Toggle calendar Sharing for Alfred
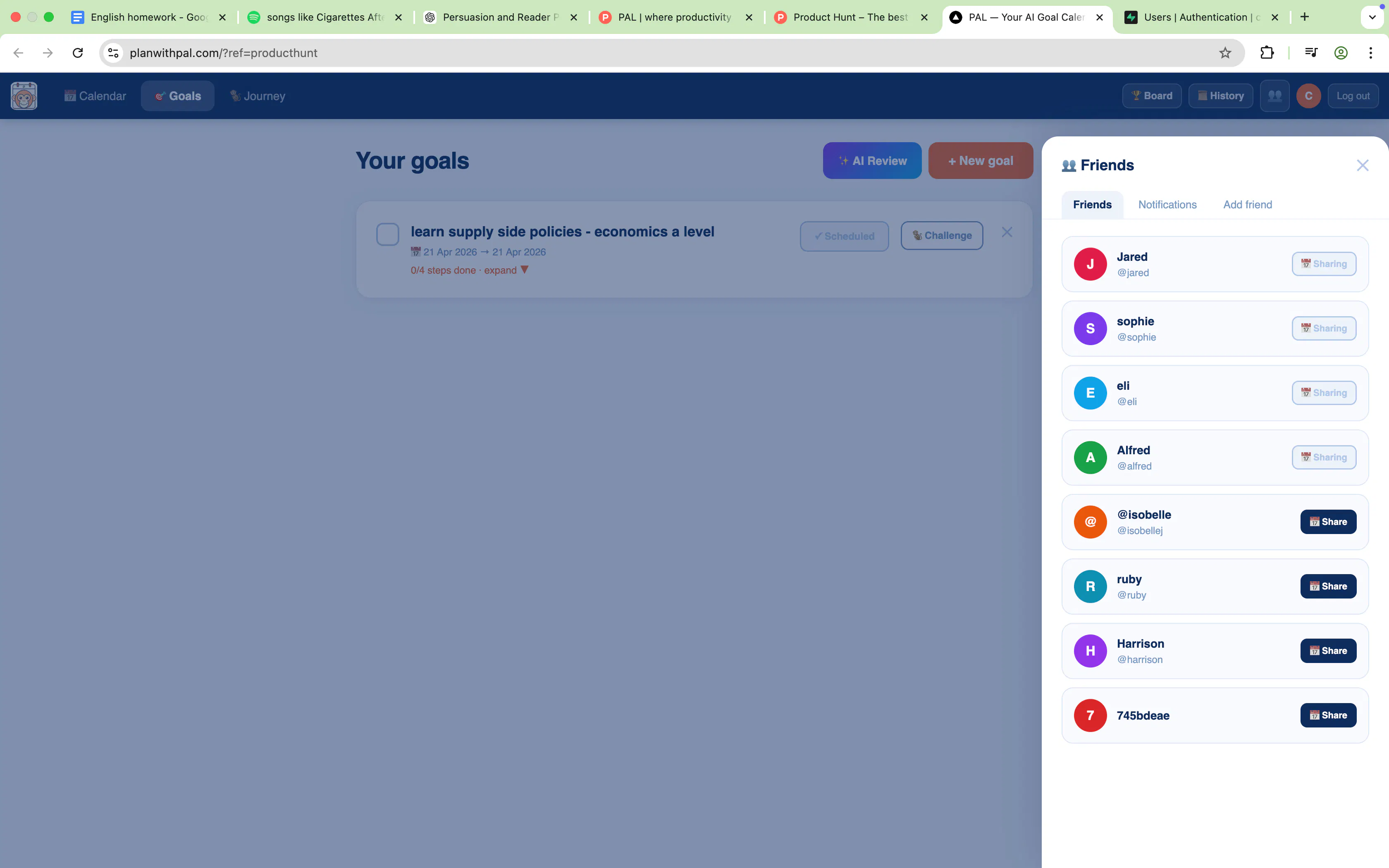 coord(1324,458)
